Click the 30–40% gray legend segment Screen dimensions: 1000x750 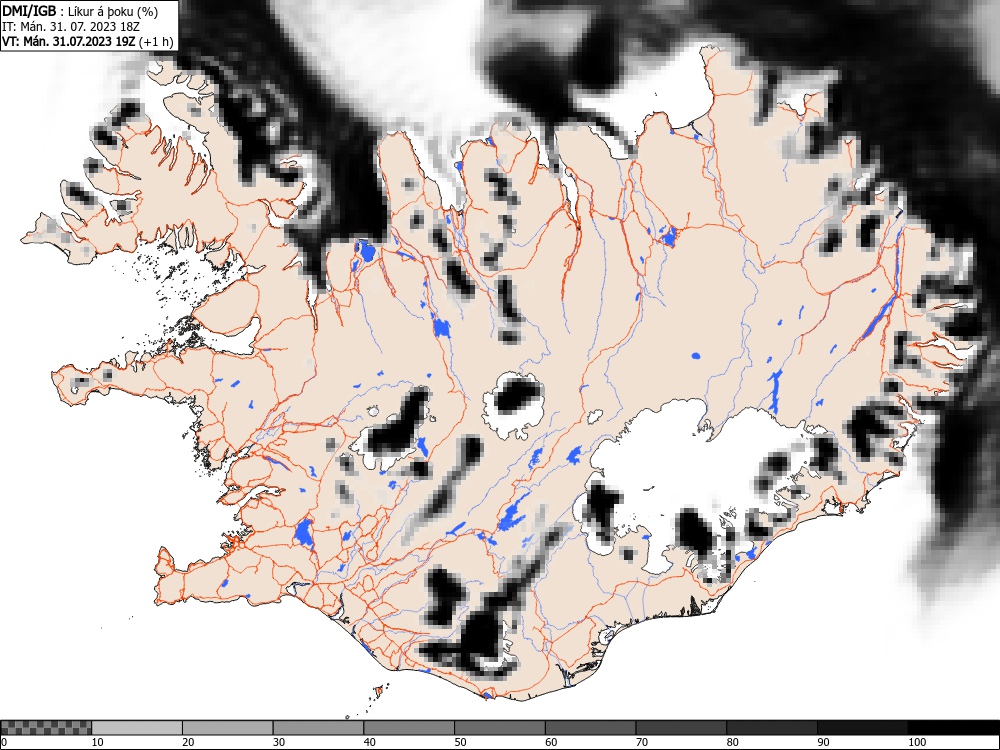point(318,728)
